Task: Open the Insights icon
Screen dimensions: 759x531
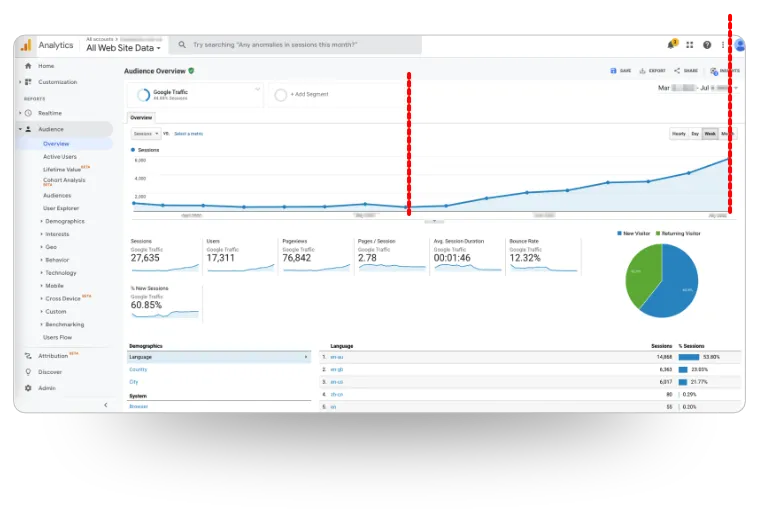Action: (714, 71)
